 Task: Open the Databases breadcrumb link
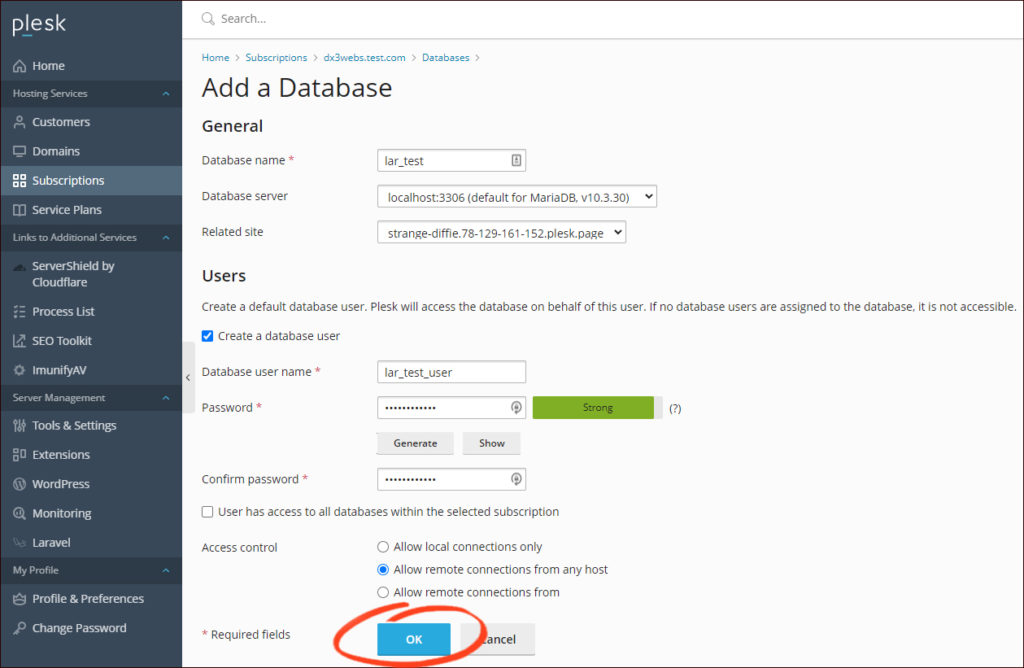(445, 57)
